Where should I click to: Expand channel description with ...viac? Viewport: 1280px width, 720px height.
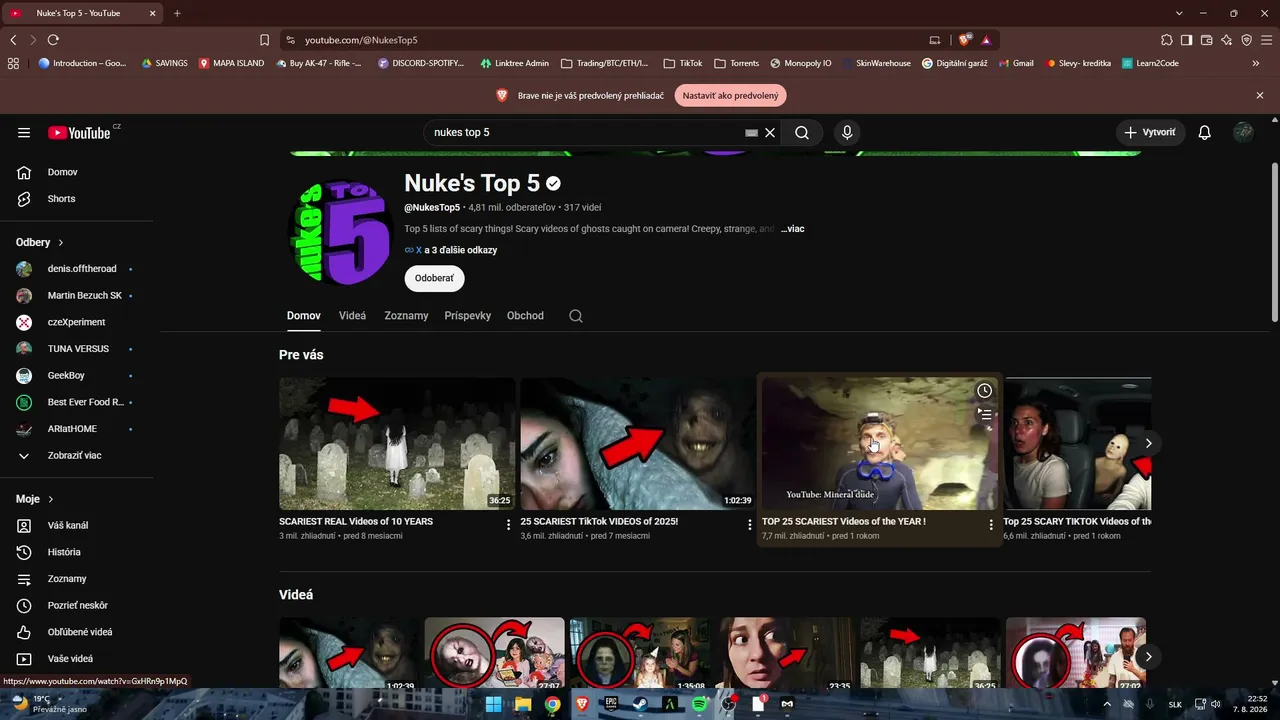pos(793,229)
